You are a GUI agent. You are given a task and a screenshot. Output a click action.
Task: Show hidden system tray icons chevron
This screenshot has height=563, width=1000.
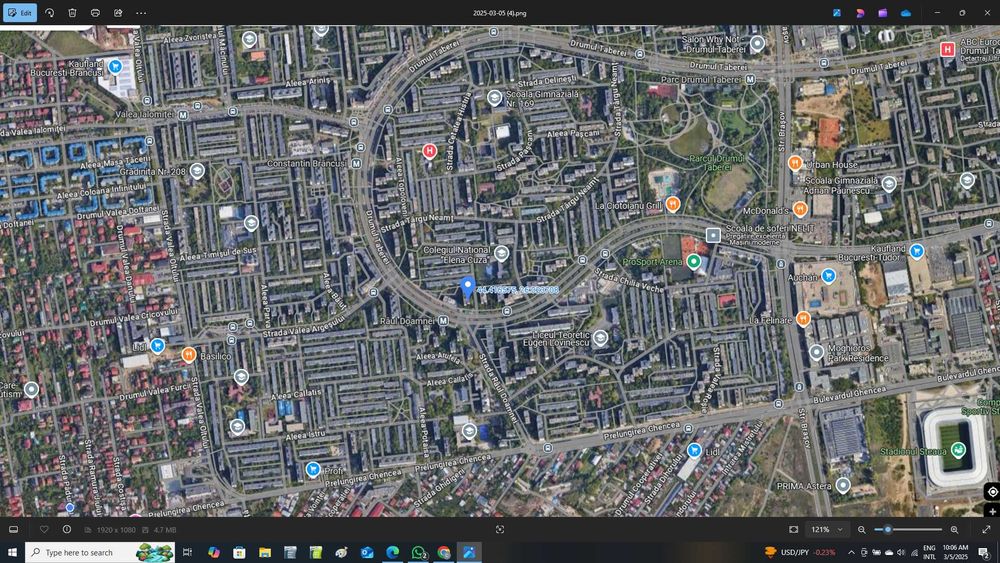(x=851, y=552)
